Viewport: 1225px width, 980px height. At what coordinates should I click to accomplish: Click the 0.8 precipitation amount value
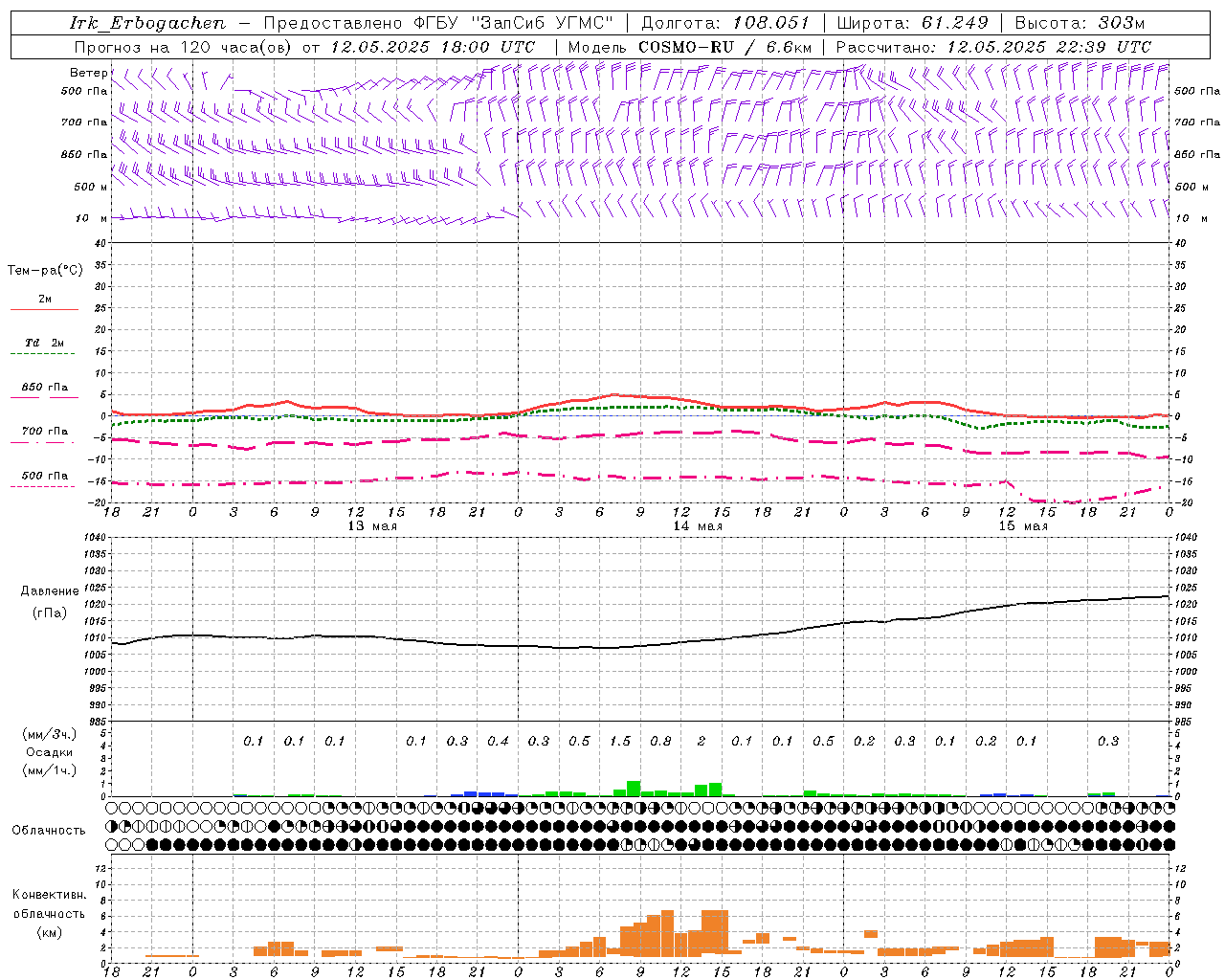click(x=660, y=742)
